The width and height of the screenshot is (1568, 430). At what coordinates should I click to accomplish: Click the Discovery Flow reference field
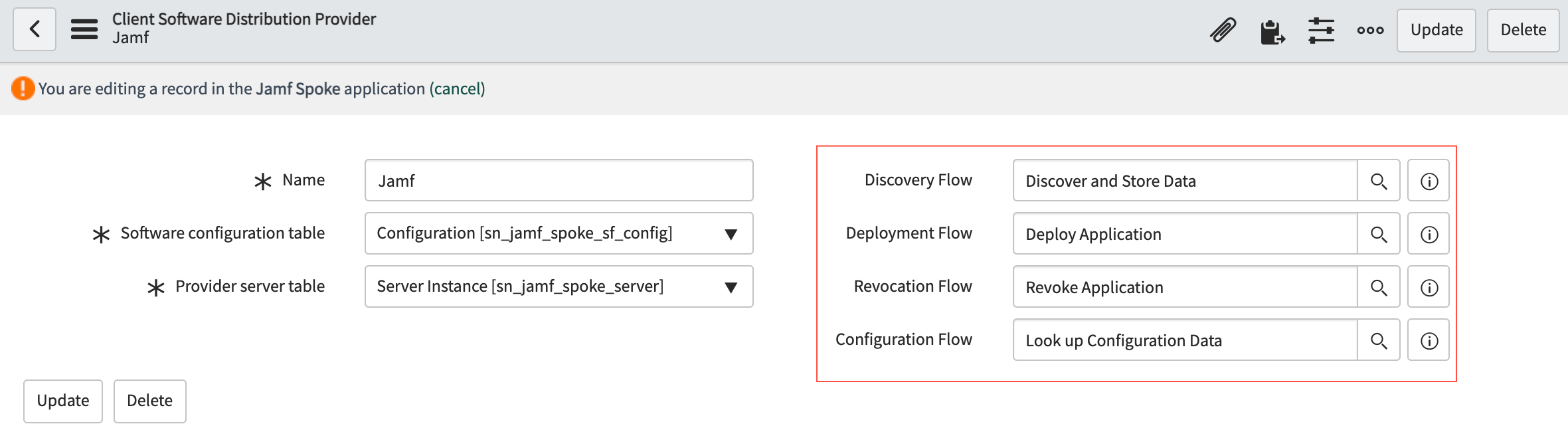[1185, 181]
